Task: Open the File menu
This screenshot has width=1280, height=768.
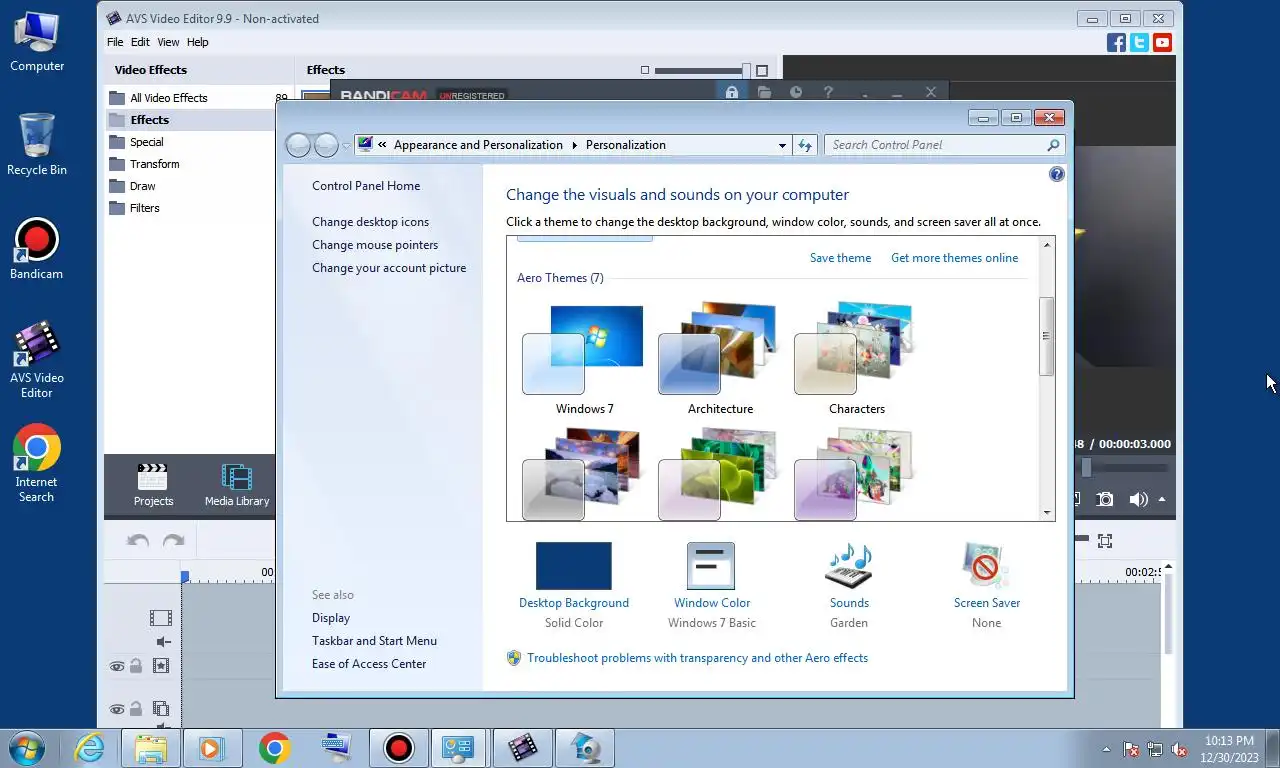Action: click(x=115, y=42)
